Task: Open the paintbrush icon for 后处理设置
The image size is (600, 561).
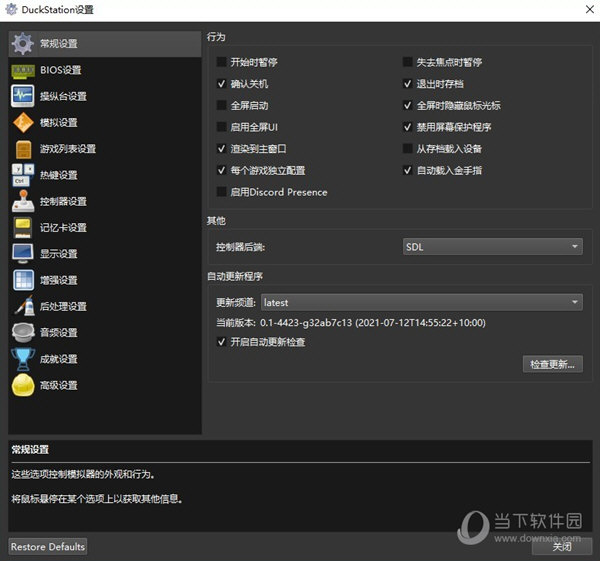Action: (x=23, y=306)
